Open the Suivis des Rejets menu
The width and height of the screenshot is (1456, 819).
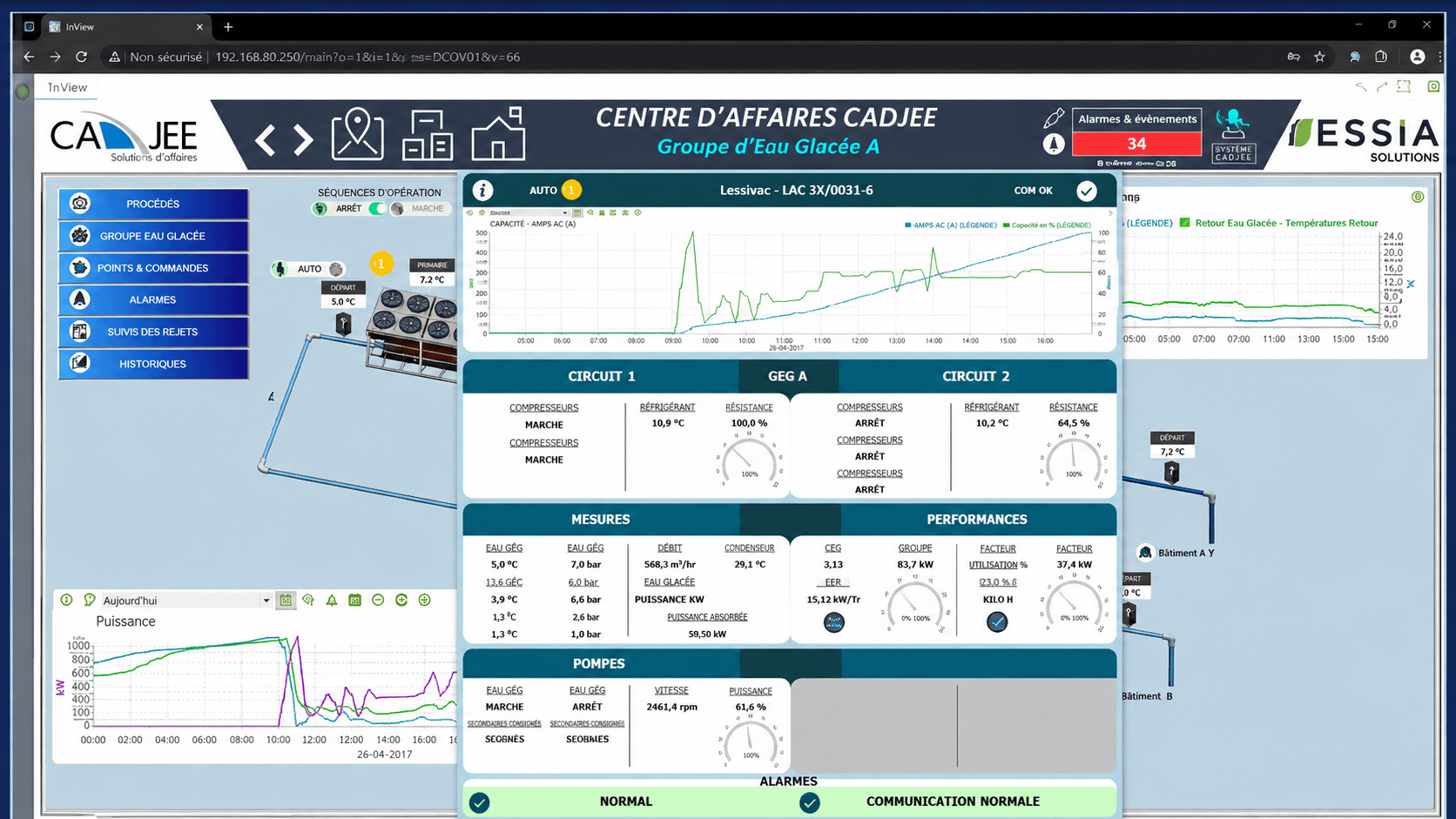153,332
